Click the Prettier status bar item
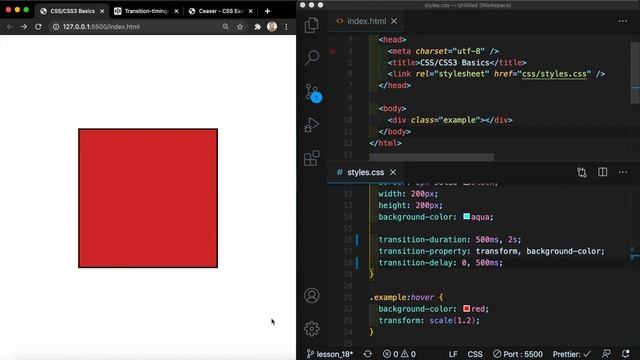This screenshot has height=360, width=640. [x=571, y=354]
